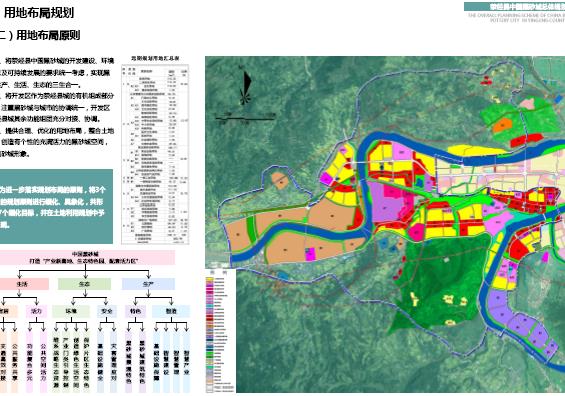565x396 pixels.
Task: Click the teal highlighted text box
Action: (56, 206)
